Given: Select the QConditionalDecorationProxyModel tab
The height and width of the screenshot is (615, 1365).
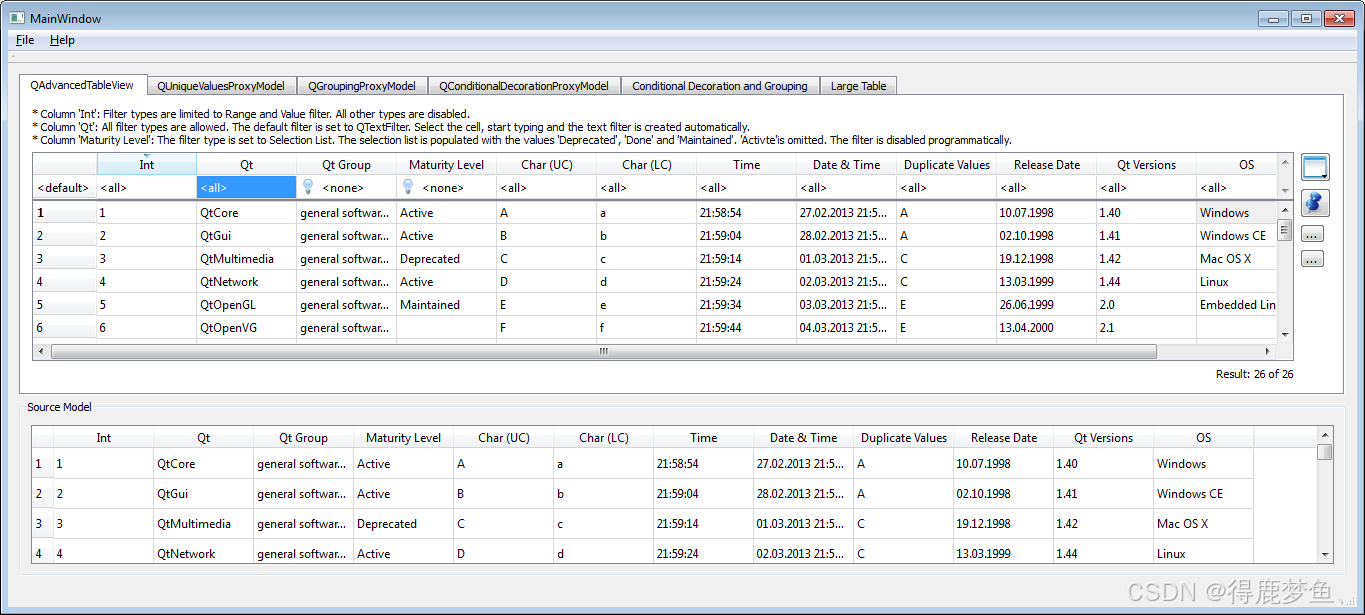Looking at the screenshot, I should tap(524, 86).
